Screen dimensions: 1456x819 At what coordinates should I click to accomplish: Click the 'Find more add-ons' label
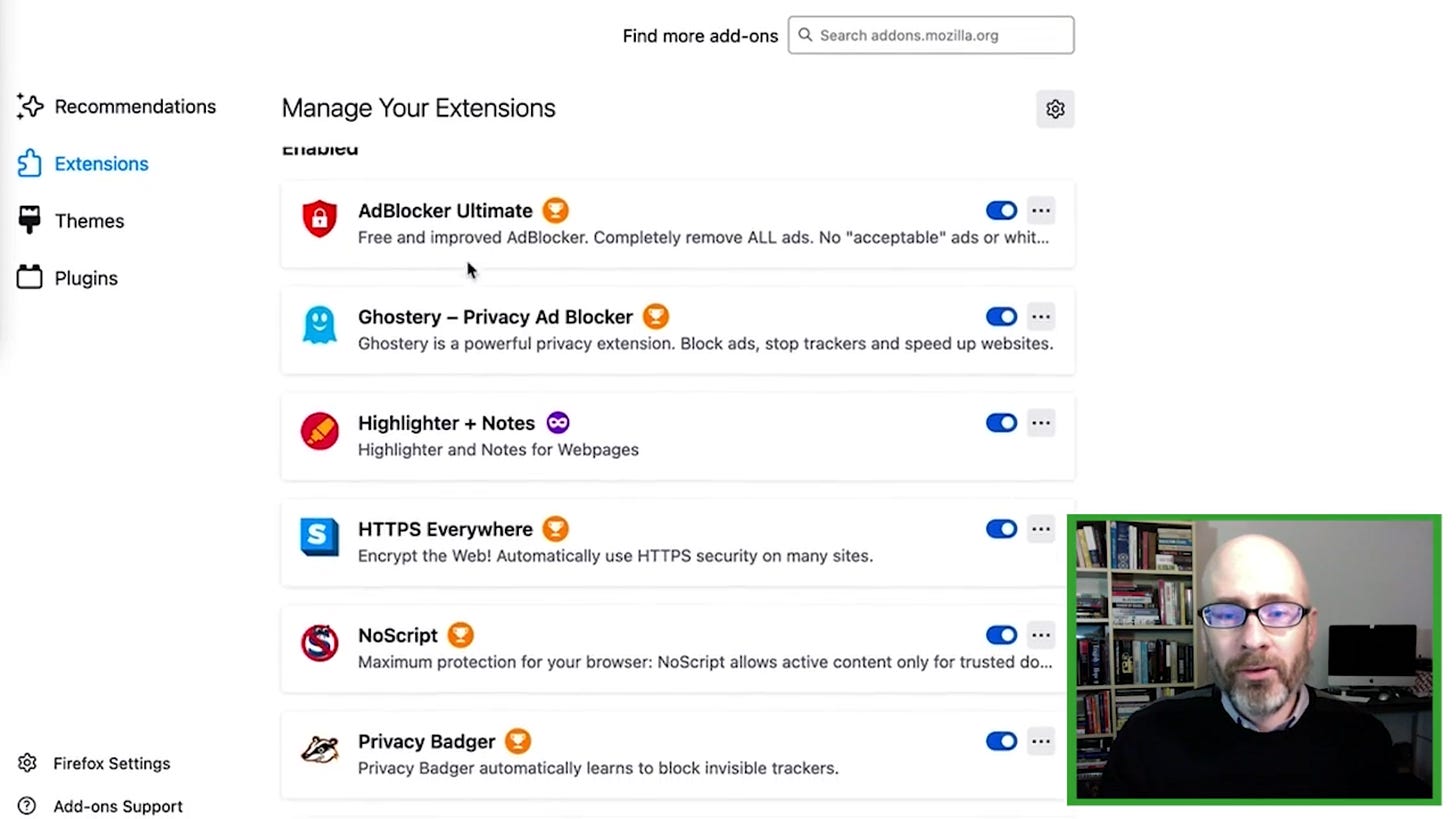coord(700,35)
